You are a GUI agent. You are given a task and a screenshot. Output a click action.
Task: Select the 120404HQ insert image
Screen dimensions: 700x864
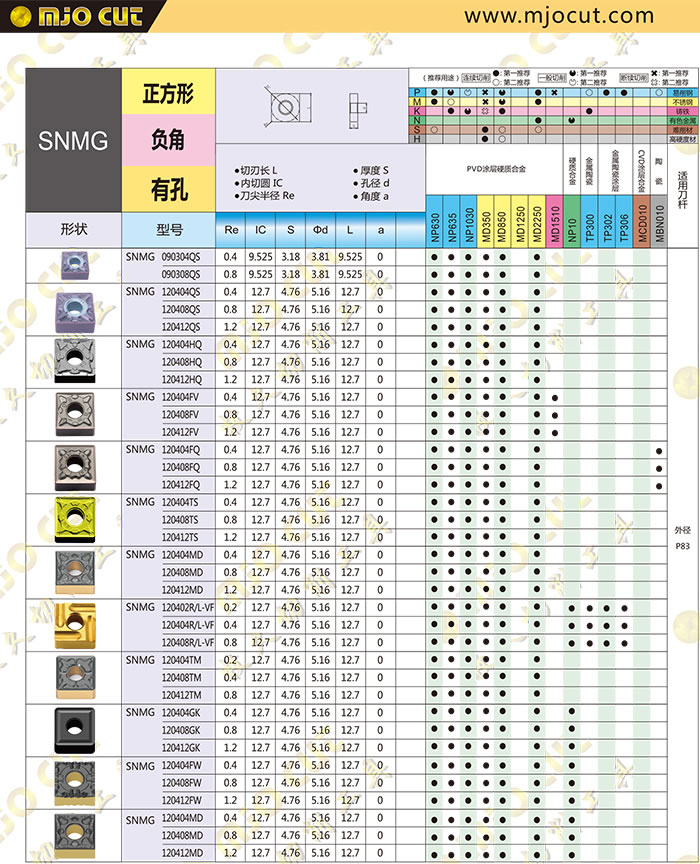pyautogui.click(x=74, y=360)
